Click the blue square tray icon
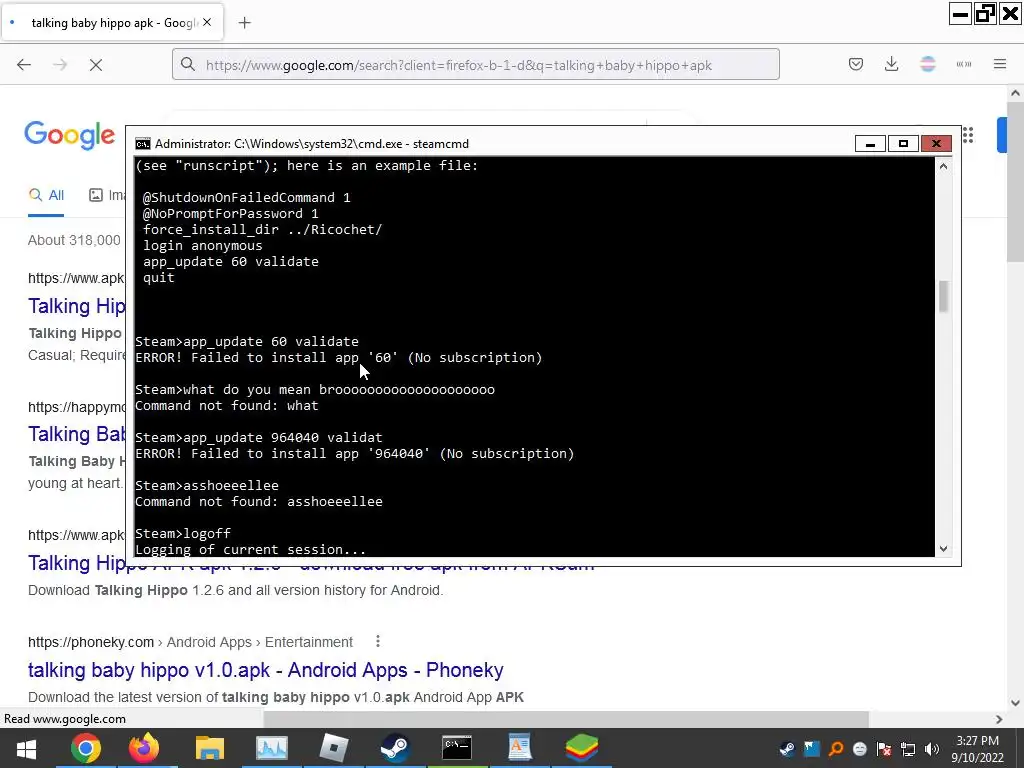 tap(812, 749)
